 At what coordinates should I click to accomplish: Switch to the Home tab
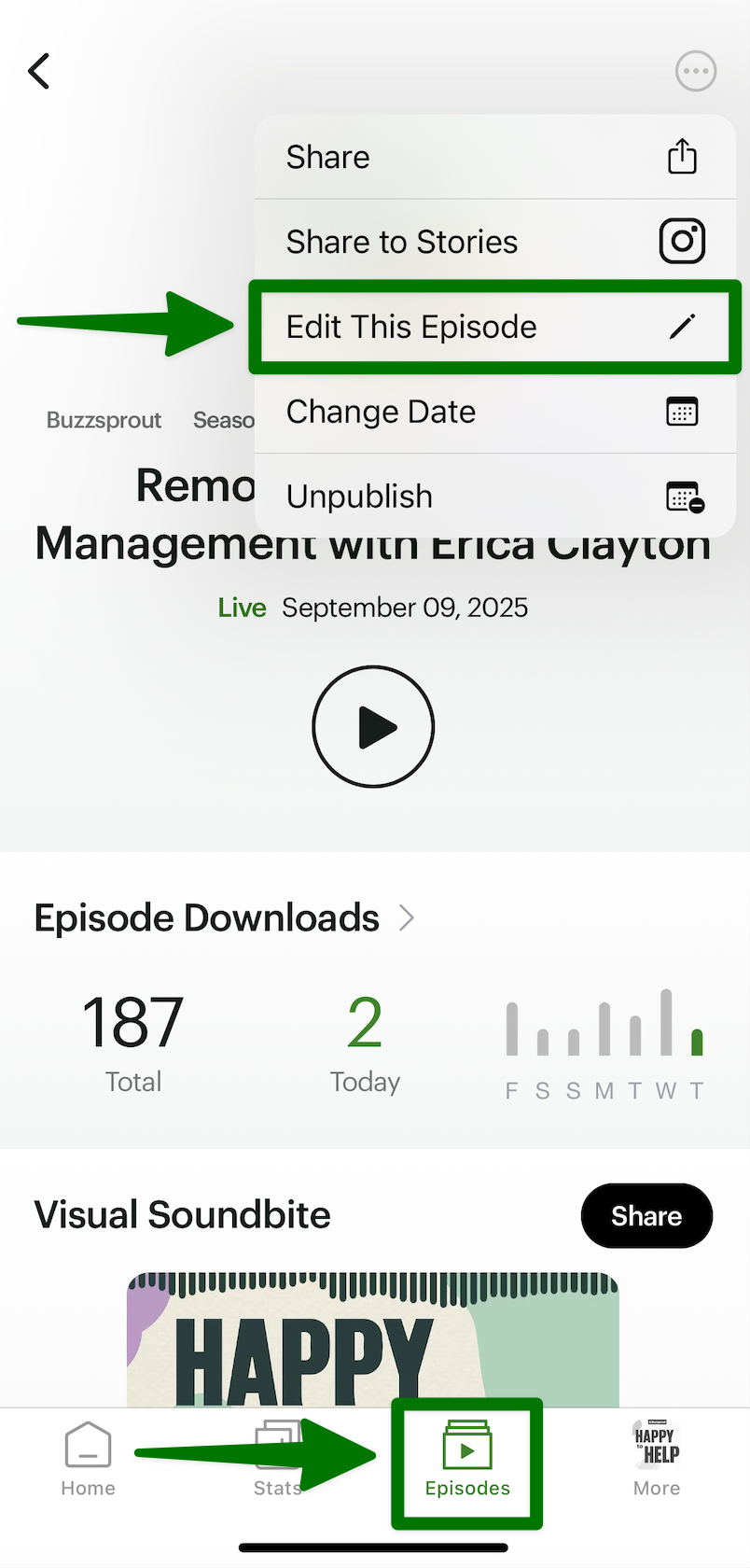point(88,1459)
